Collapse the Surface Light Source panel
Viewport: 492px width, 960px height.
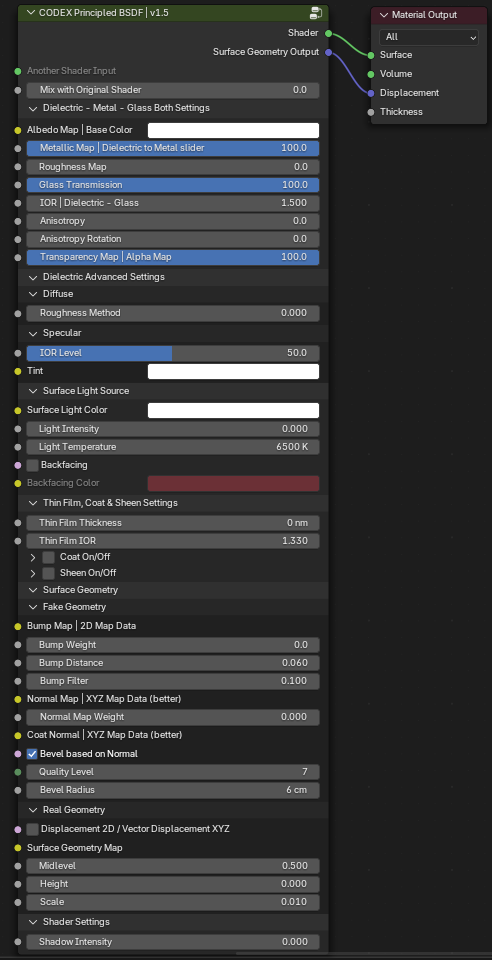[32, 391]
